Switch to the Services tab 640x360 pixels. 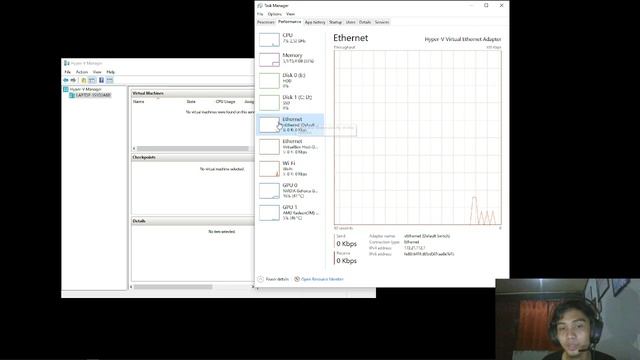click(382, 22)
